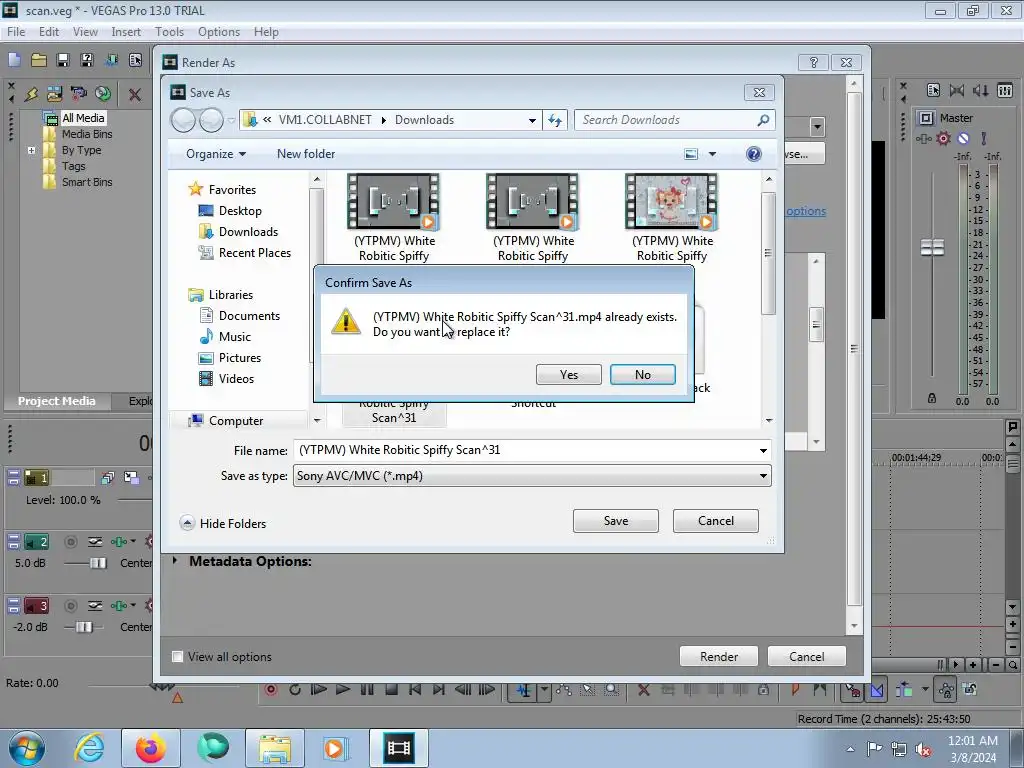Click the transport Play button
The image size is (1024, 768).
342,690
